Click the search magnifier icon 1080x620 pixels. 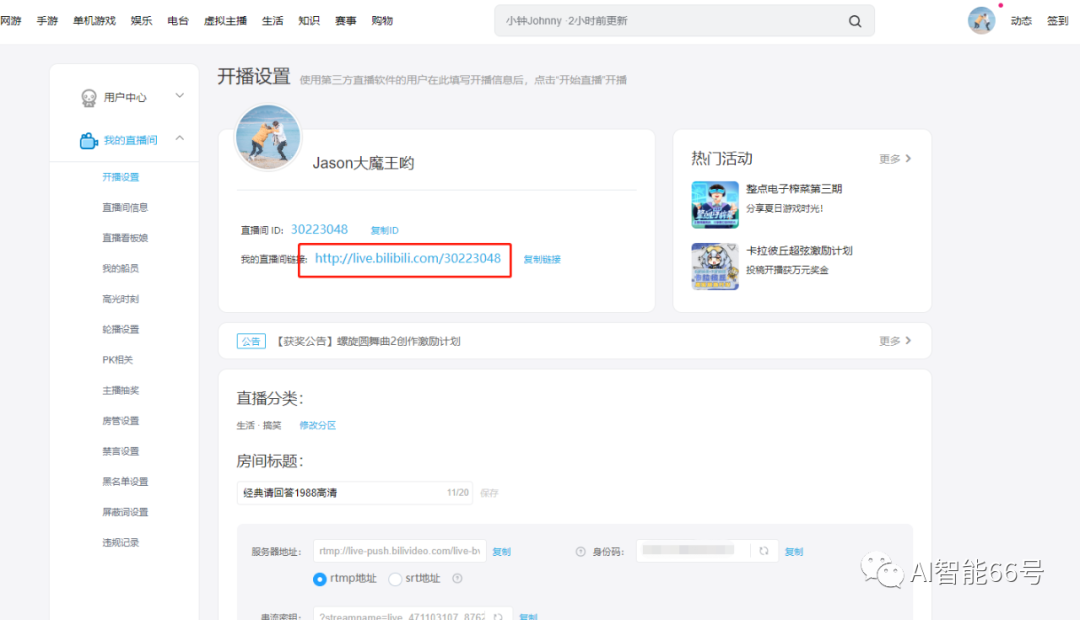coord(855,21)
